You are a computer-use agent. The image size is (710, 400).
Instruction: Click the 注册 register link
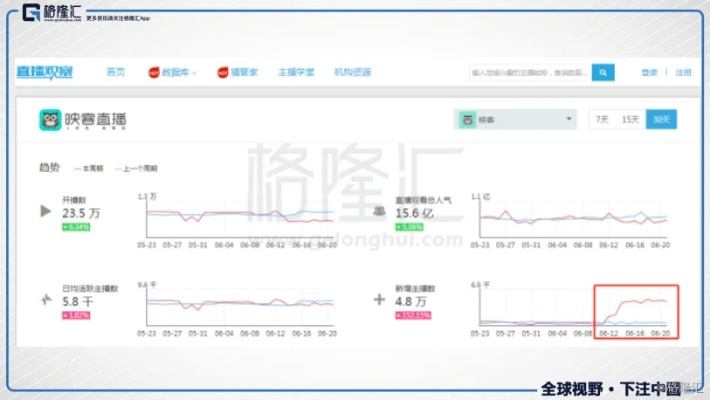click(x=683, y=73)
